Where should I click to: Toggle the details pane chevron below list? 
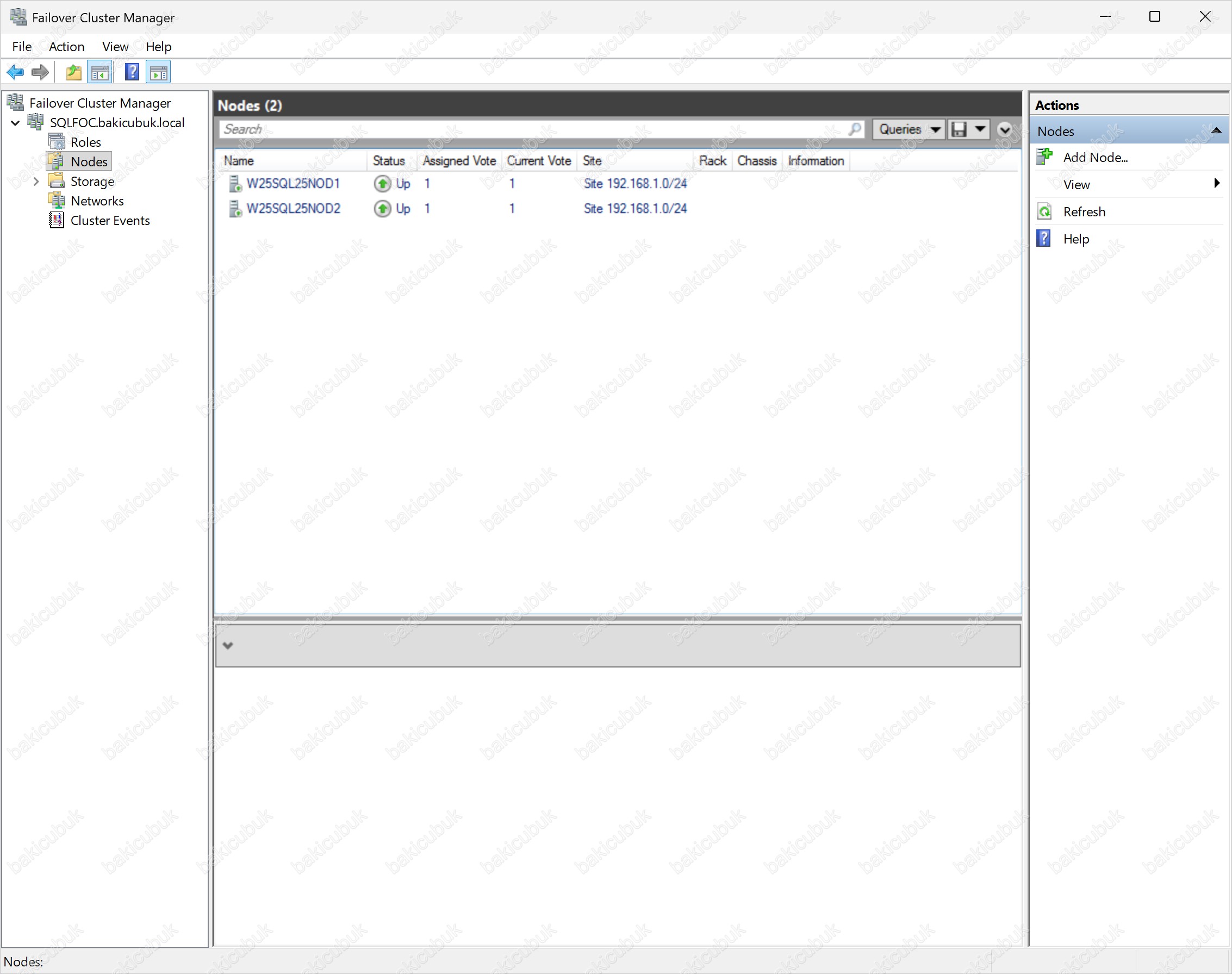pyautogui.click(x=228, y=646)
